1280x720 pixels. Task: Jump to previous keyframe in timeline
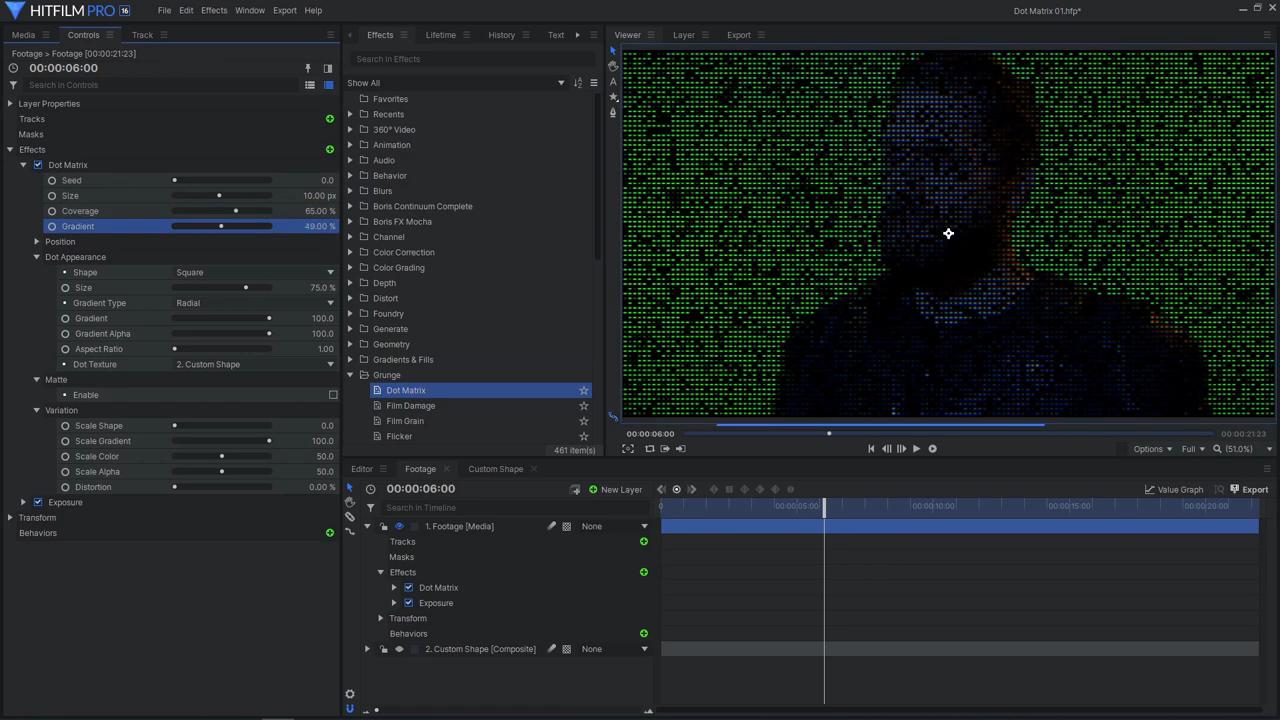click(x=661, y=490)
